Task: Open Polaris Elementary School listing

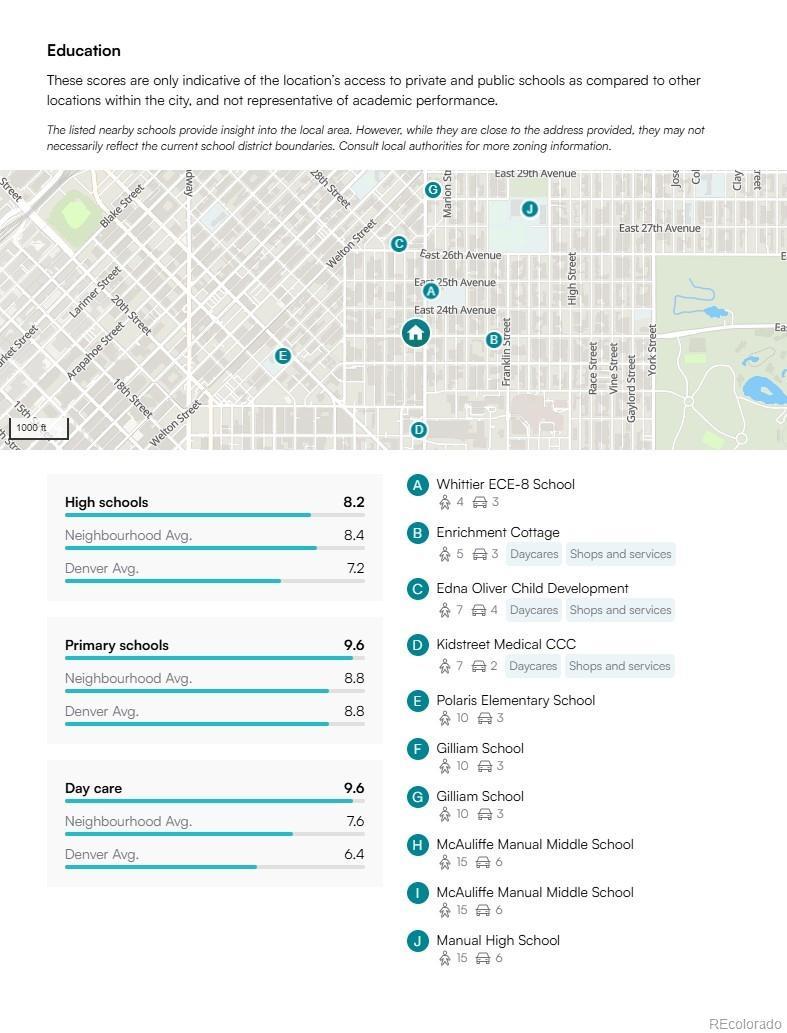Action: click(x=515, y=700)
